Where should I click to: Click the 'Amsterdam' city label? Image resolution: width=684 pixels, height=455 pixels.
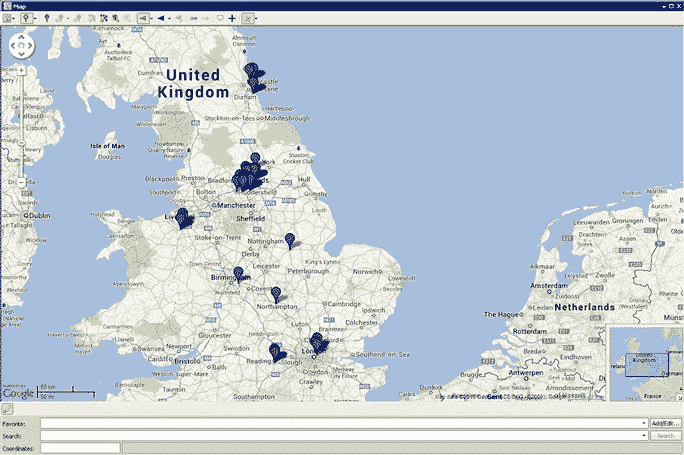pos(549,285)
